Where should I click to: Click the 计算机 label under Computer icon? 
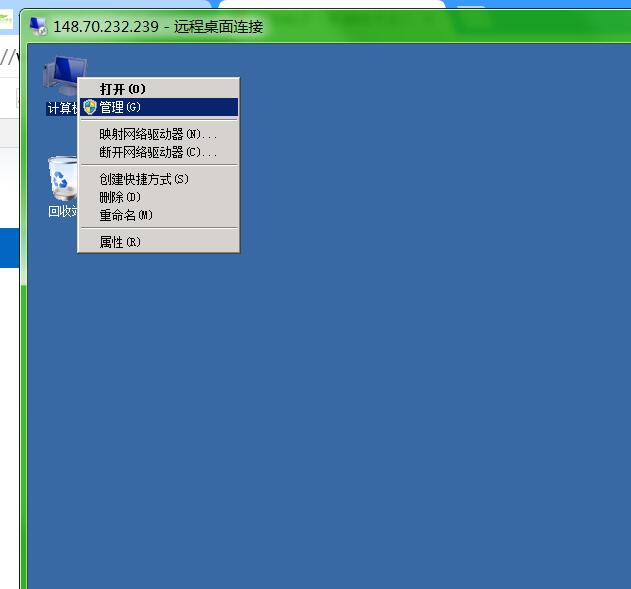click(60, 108)
